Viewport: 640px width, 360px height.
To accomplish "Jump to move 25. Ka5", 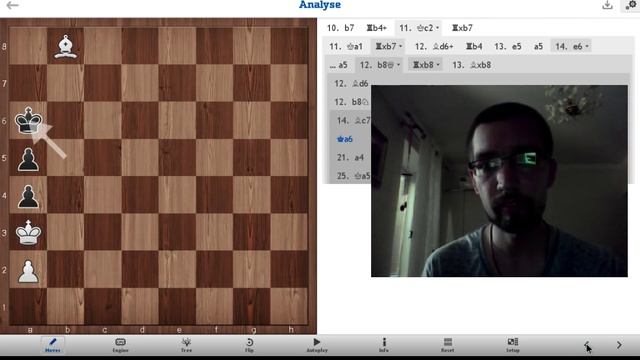I will pyautogui.click(x=353, y=176).
